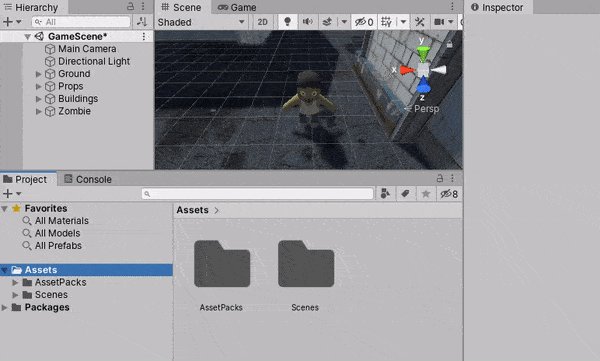600x361 pixels.
Task: Click the gizmo green Y axis cone
Action: [x=423, y=54]
